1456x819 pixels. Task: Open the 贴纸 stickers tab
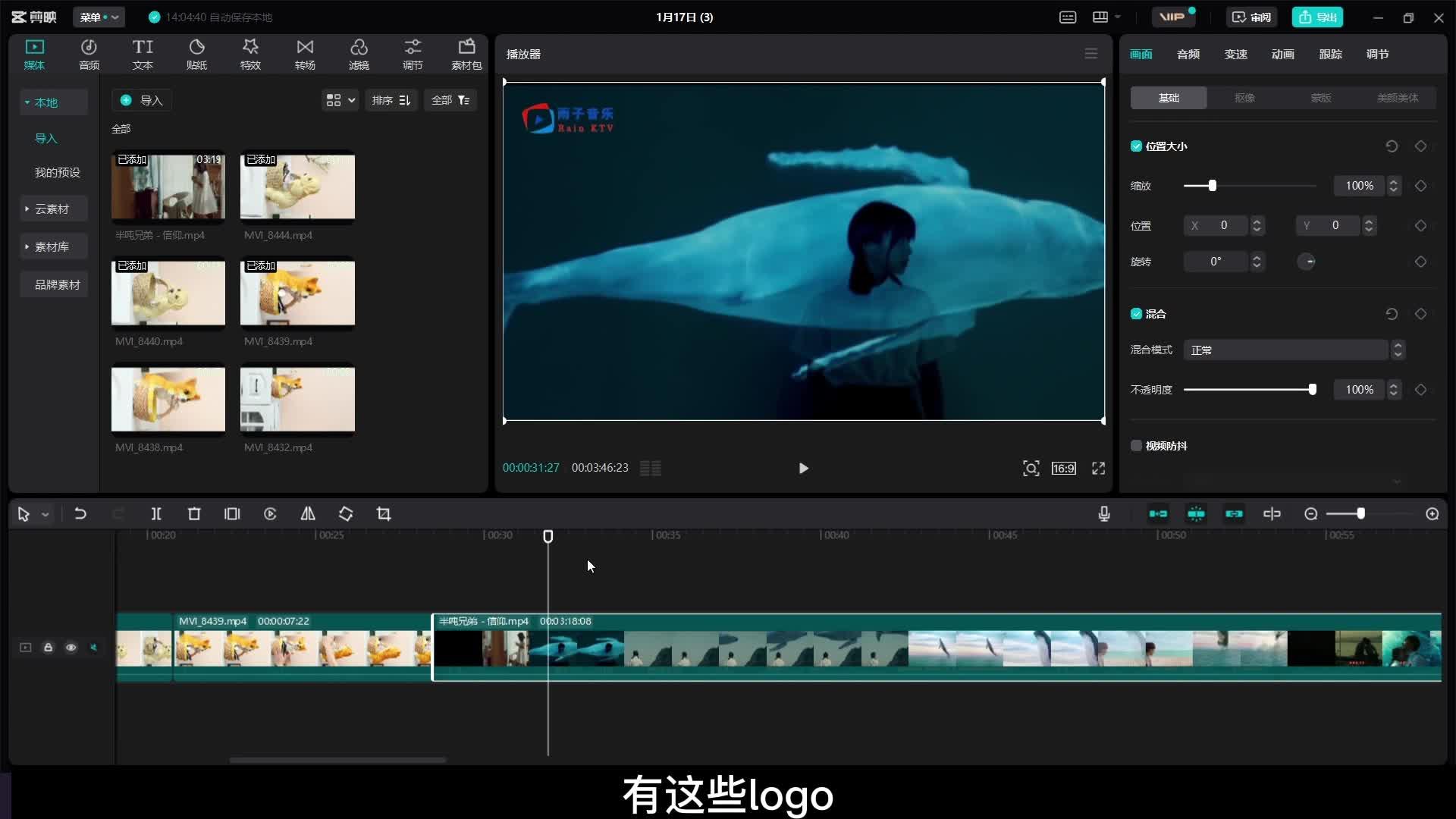click(196, 55)
